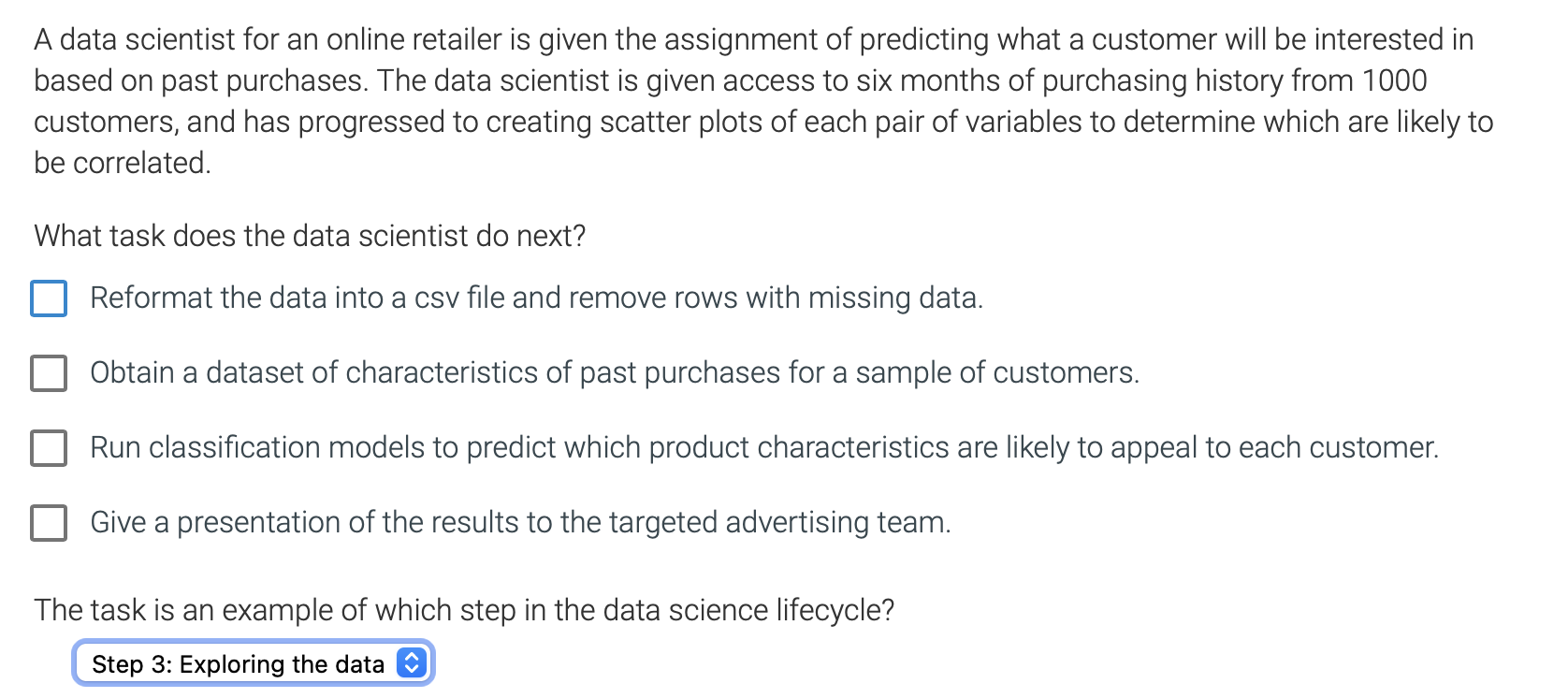The height and width of the screenshot is (698, 1568).
Task: Tick the checkbox for running classification models
Action: (49, 448)
